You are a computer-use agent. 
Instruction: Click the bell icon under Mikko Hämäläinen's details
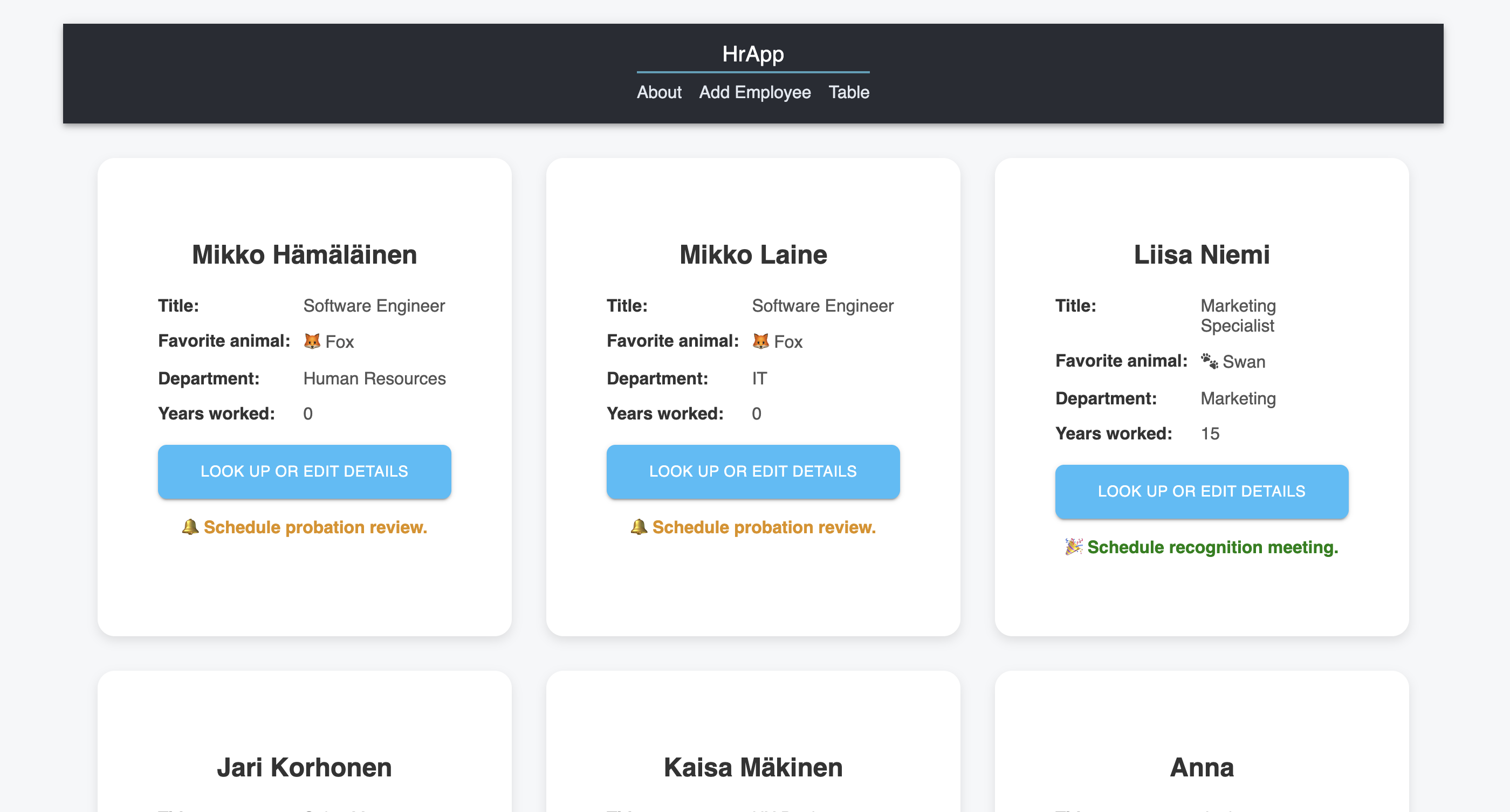coord(189,527)
